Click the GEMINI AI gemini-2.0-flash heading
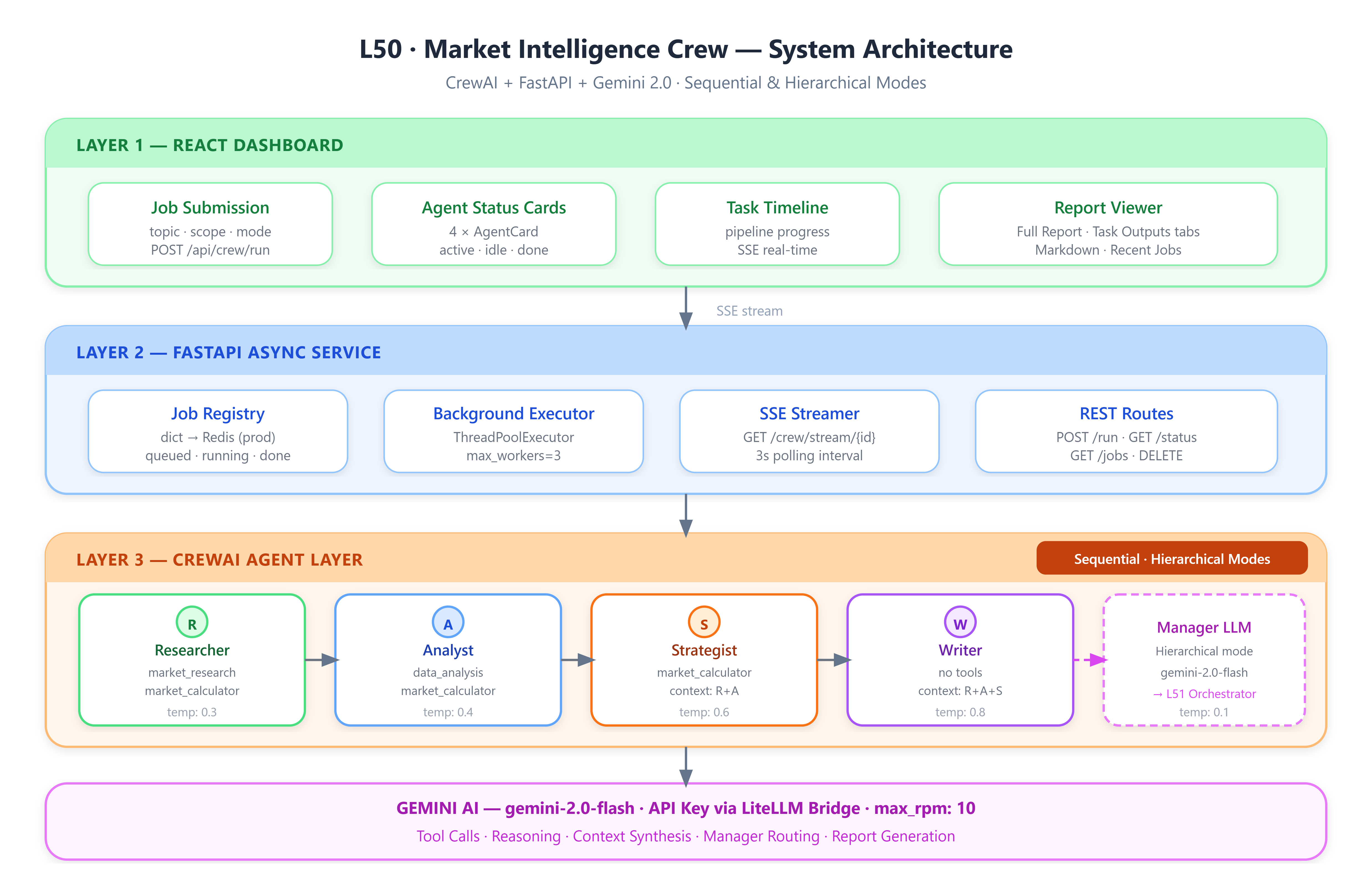Screen dimensions: 1372x884 click(685, 808)
